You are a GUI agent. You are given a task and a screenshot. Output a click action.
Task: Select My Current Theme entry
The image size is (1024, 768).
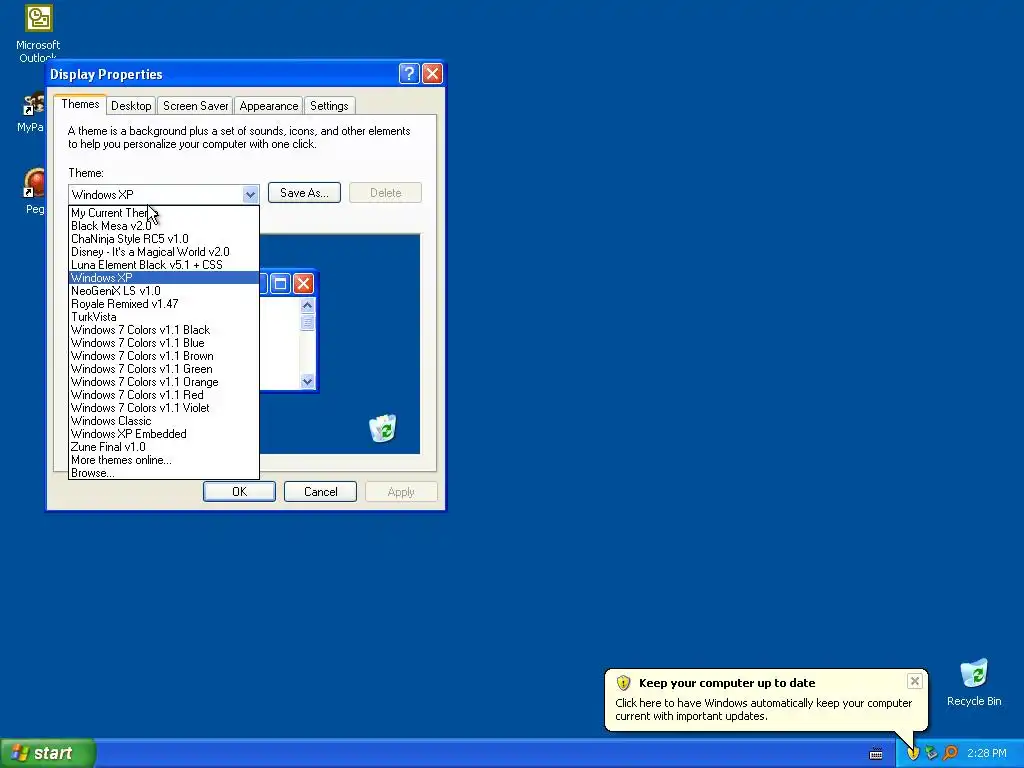pos(163,213)
